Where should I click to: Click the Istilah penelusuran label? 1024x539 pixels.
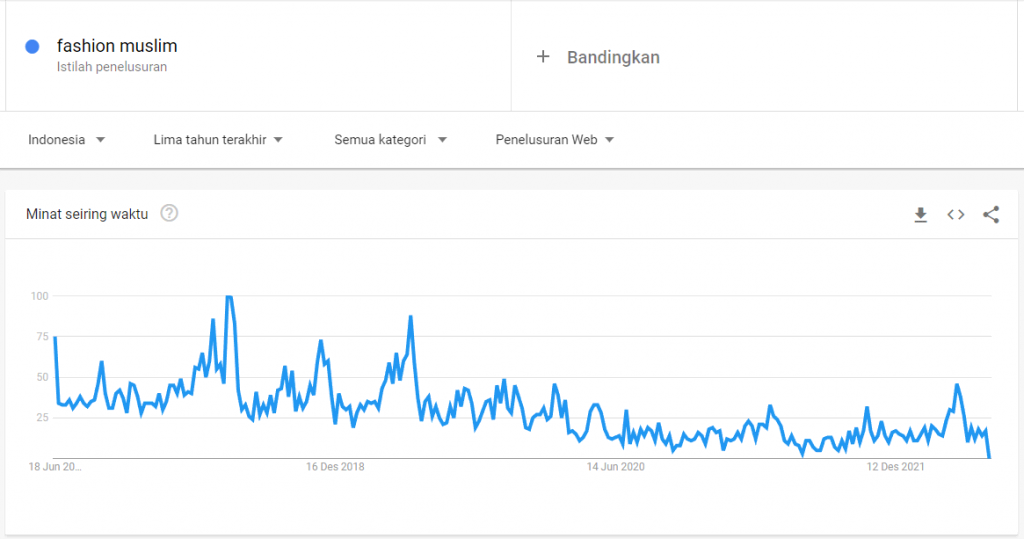coord(112,67)
